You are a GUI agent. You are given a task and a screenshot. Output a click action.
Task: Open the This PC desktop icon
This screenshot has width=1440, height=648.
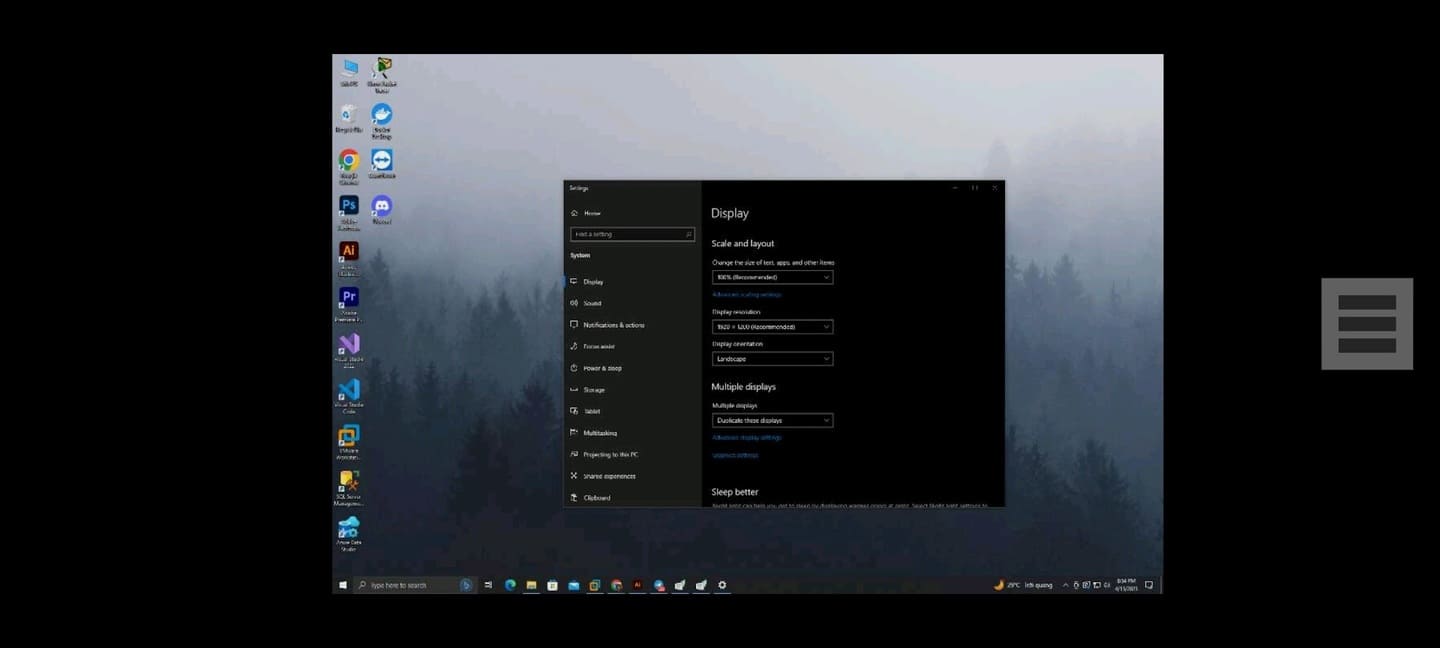point(349,73)
